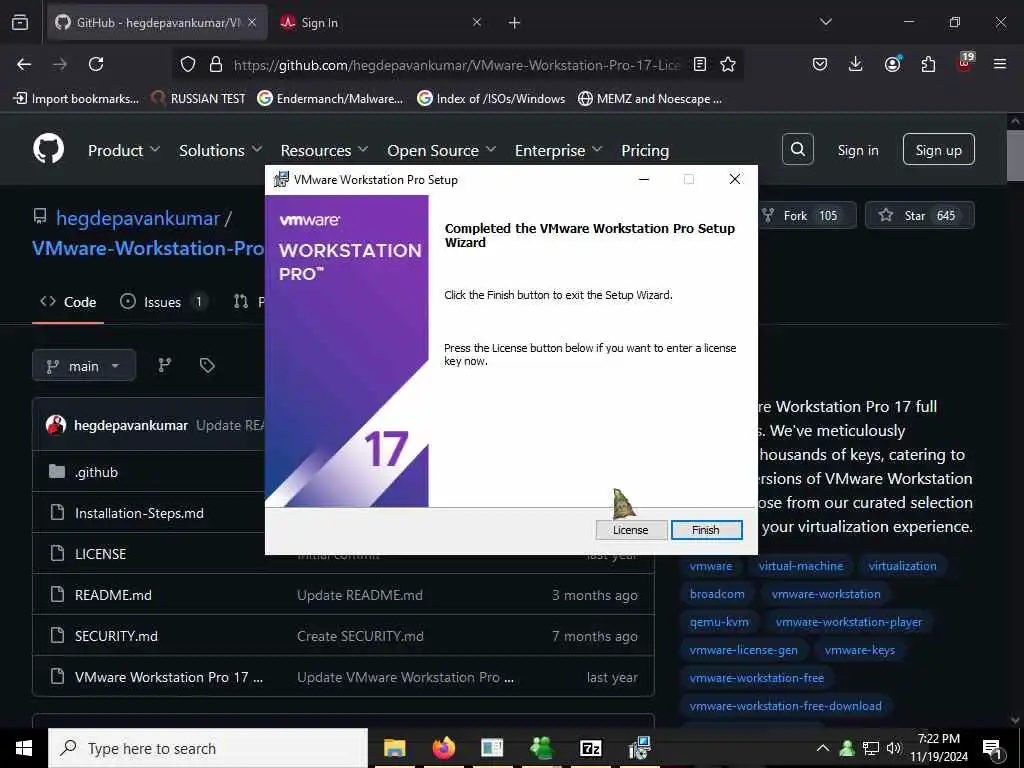Image resolution: width=1024 pixels, height=768 pixels.
Task: Open the Issues tab
Action: (163, 302)
